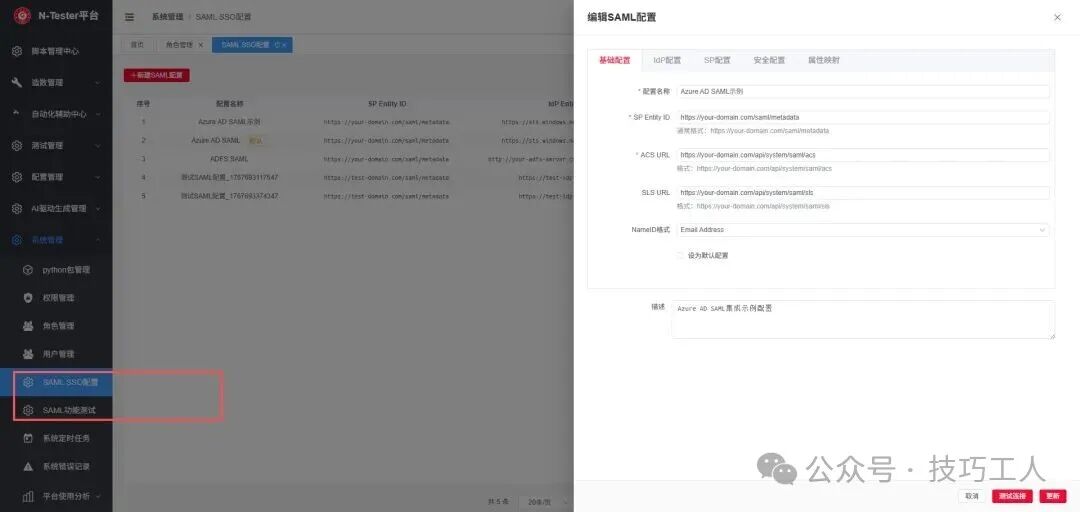Open 用户管理 via its people icon

(28, 354)
